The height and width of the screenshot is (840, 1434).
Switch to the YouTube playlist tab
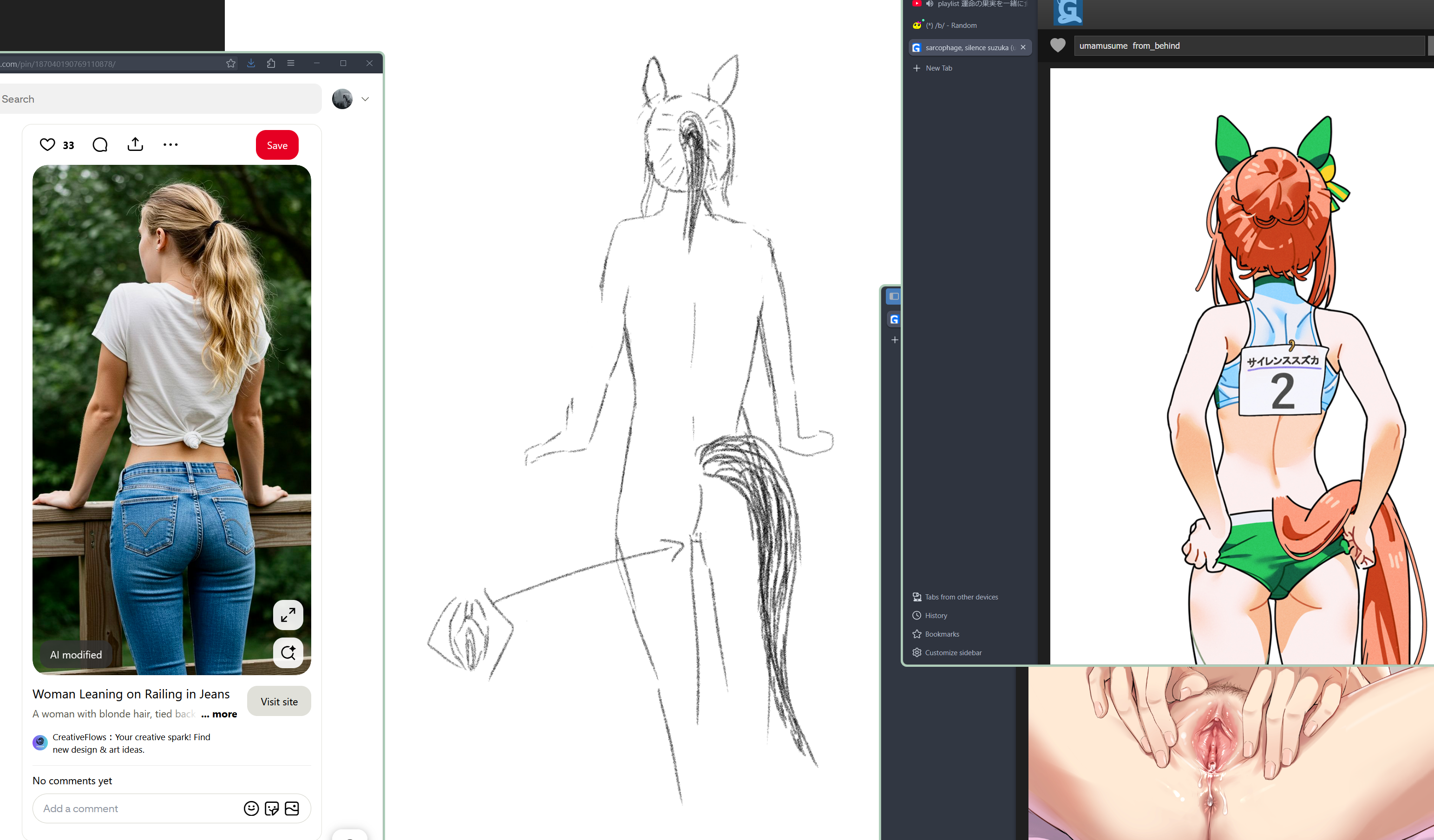970,4
